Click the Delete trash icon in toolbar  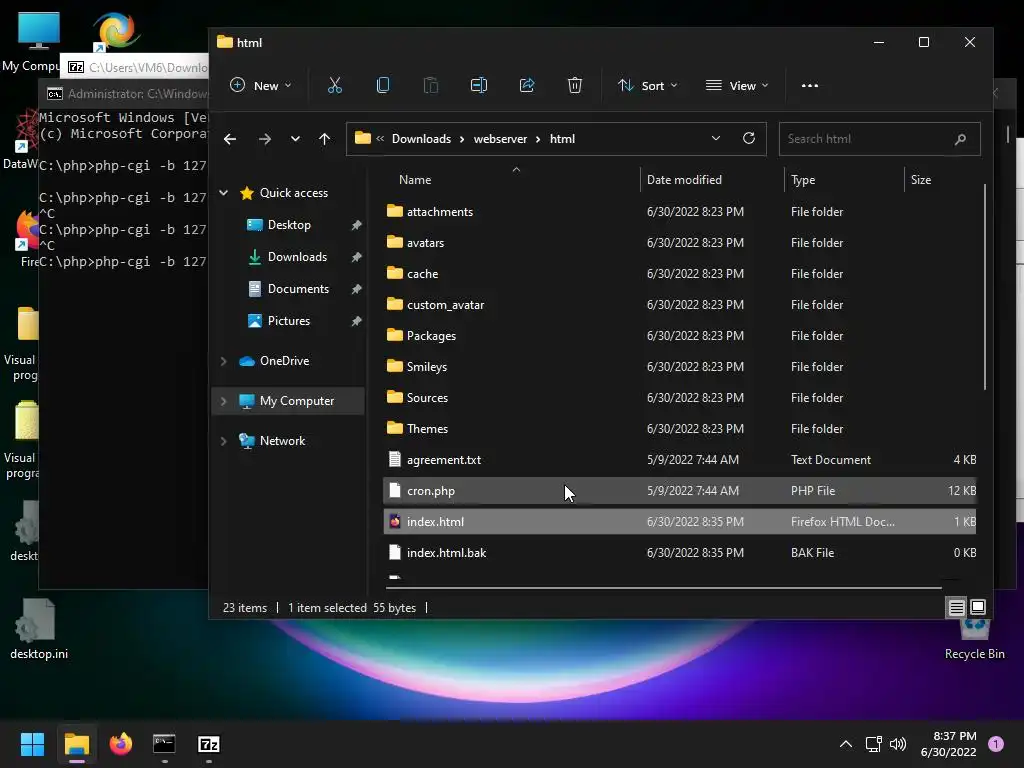tap(575, 86)
